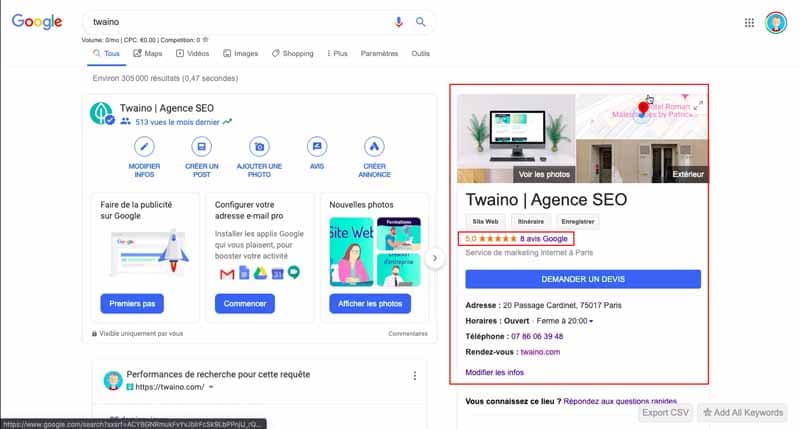Screen dimensions: 800x429
Task: Click the three-dot menu in Performances card
Action: [x=415, y=376]
